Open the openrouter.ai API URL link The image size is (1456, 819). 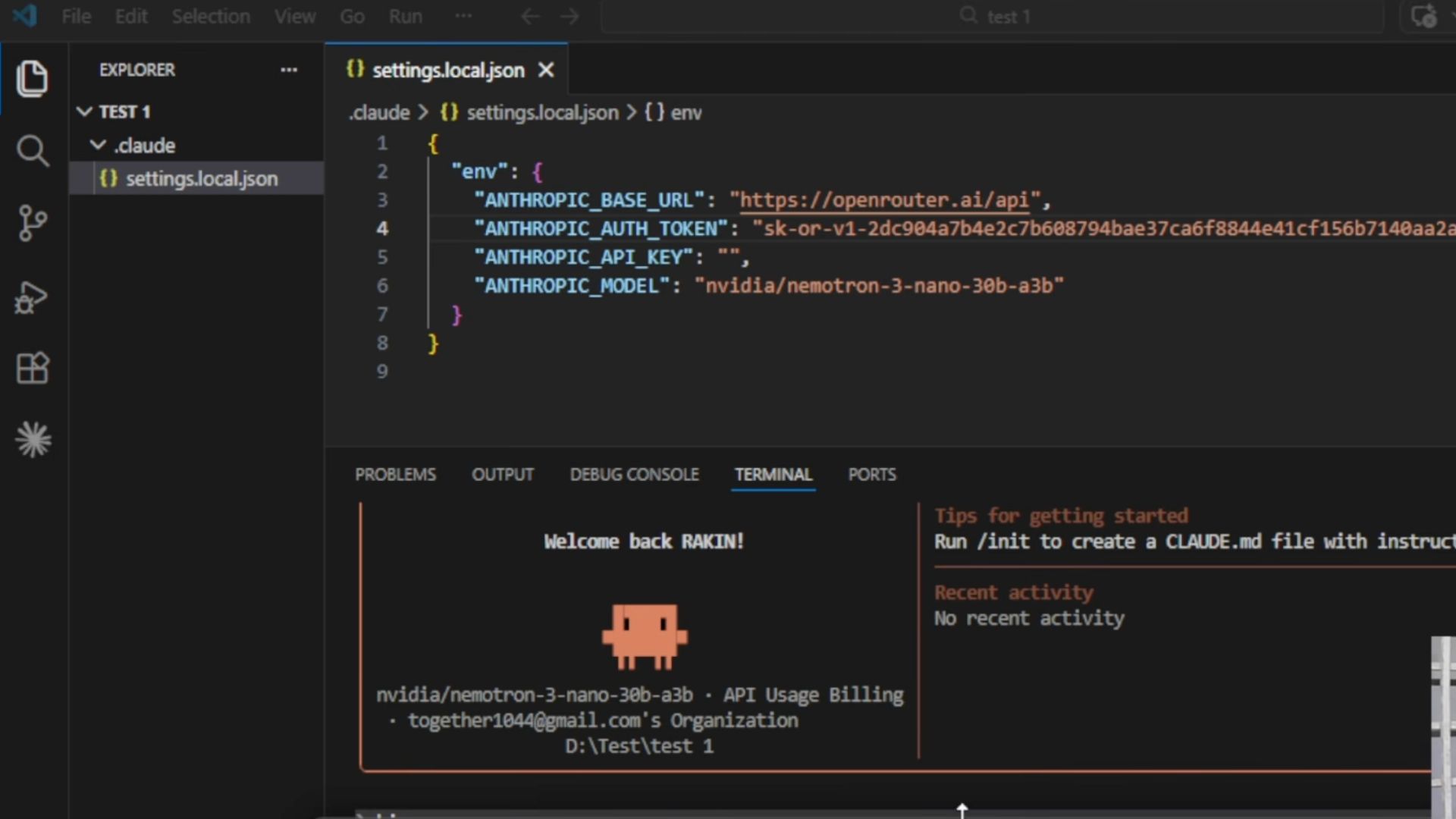[x=883, y=200]
